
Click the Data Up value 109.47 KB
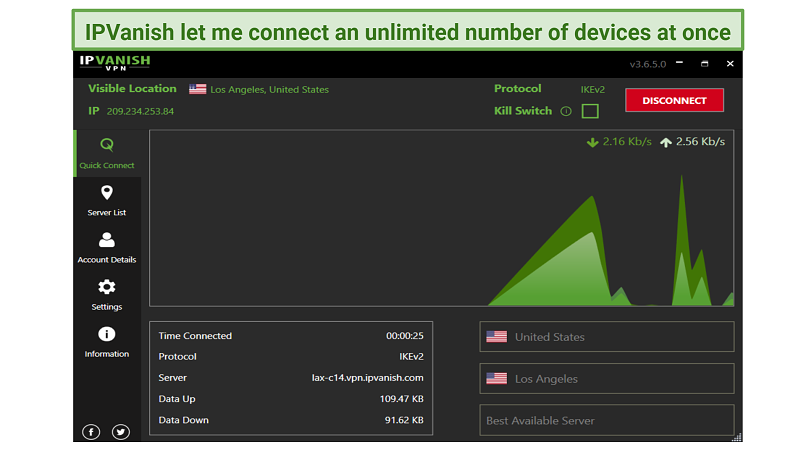pyautogui.click(x=402, y=399)
